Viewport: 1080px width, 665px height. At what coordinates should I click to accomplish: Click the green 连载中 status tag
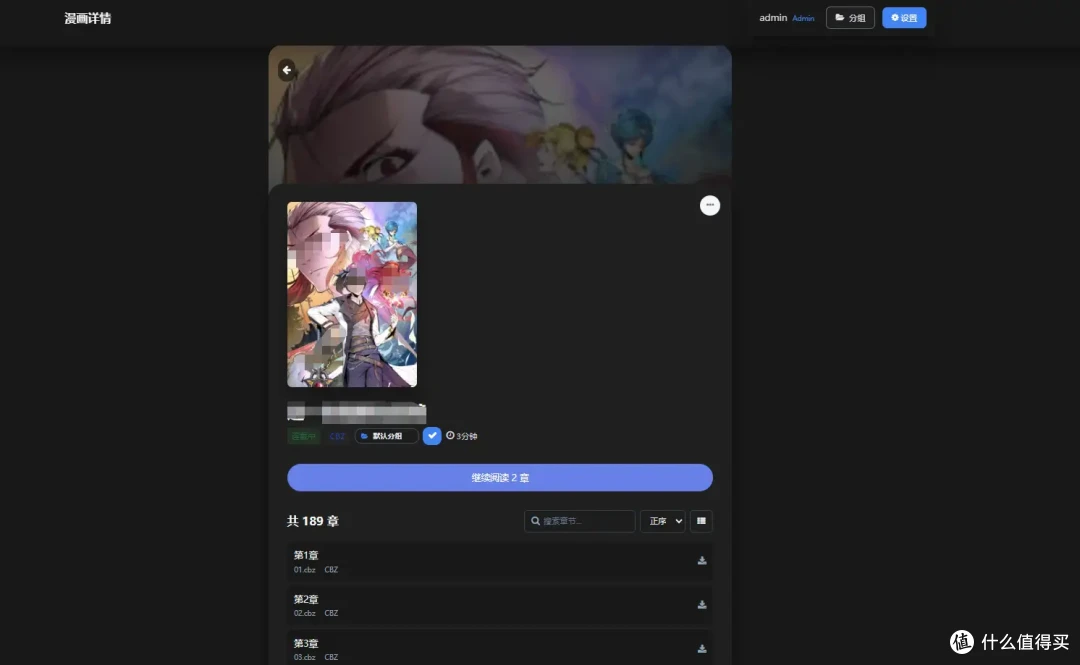click(x=303, y=436)
